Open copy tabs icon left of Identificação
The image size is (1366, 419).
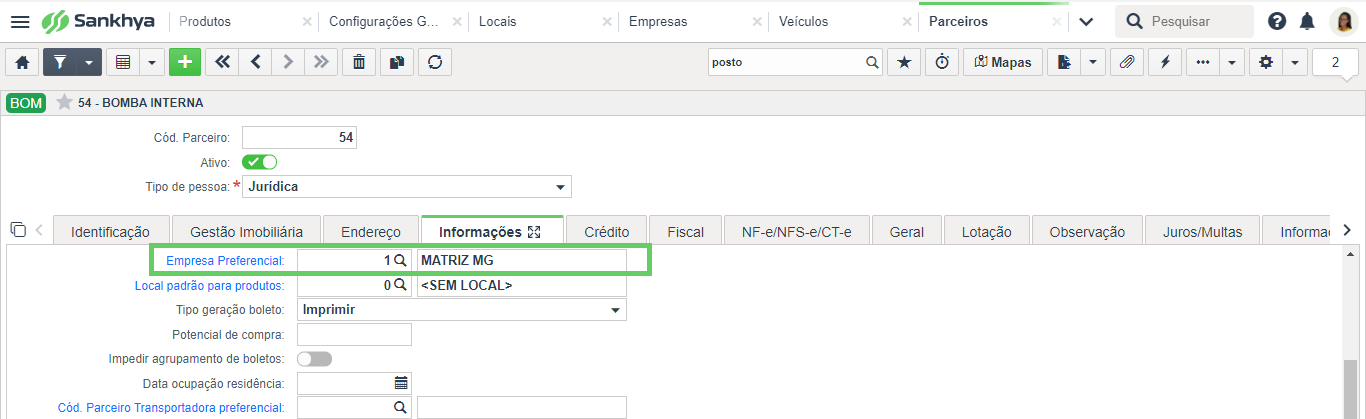pos(17,230)
